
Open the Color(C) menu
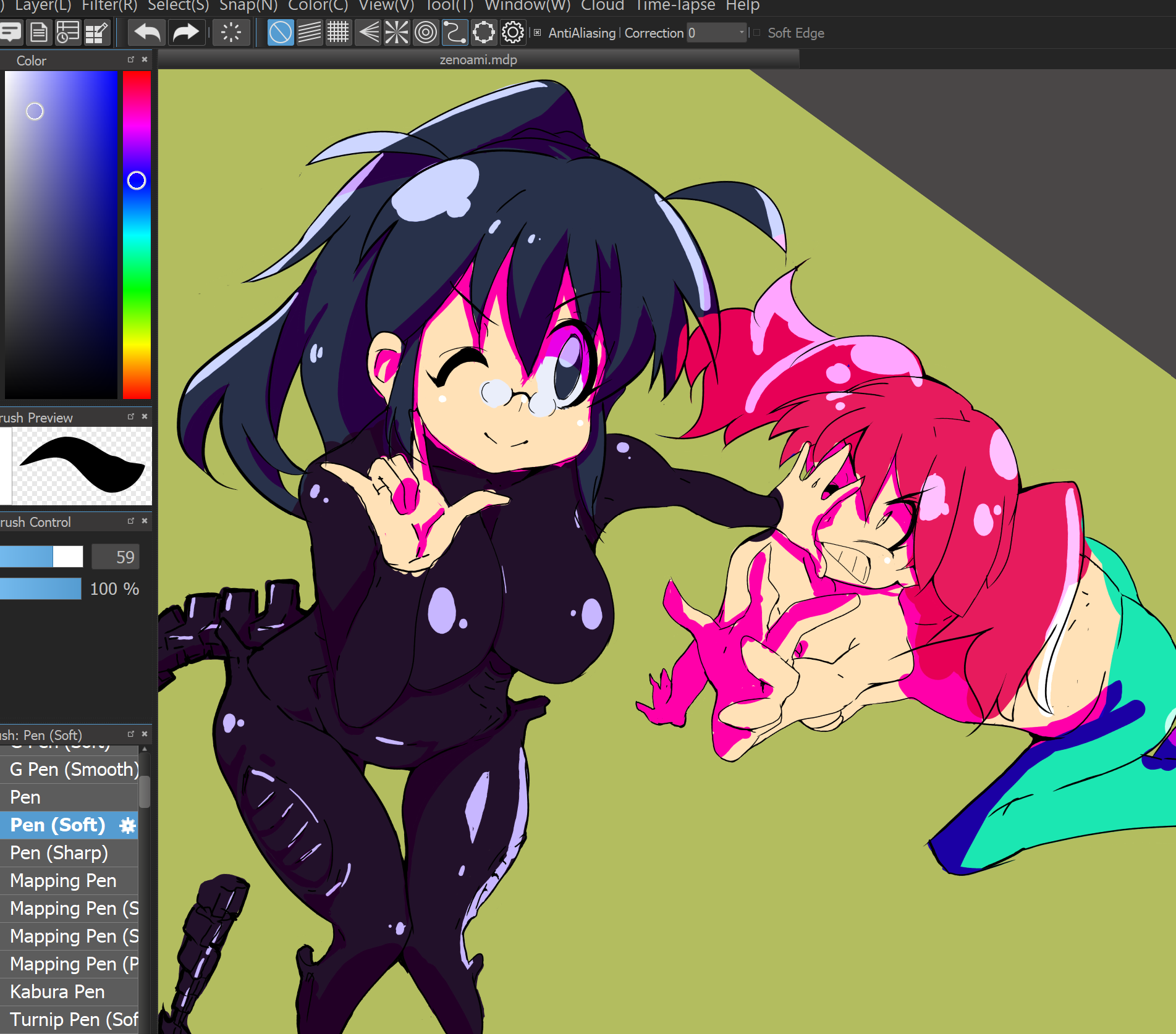(x=318, y=6)
